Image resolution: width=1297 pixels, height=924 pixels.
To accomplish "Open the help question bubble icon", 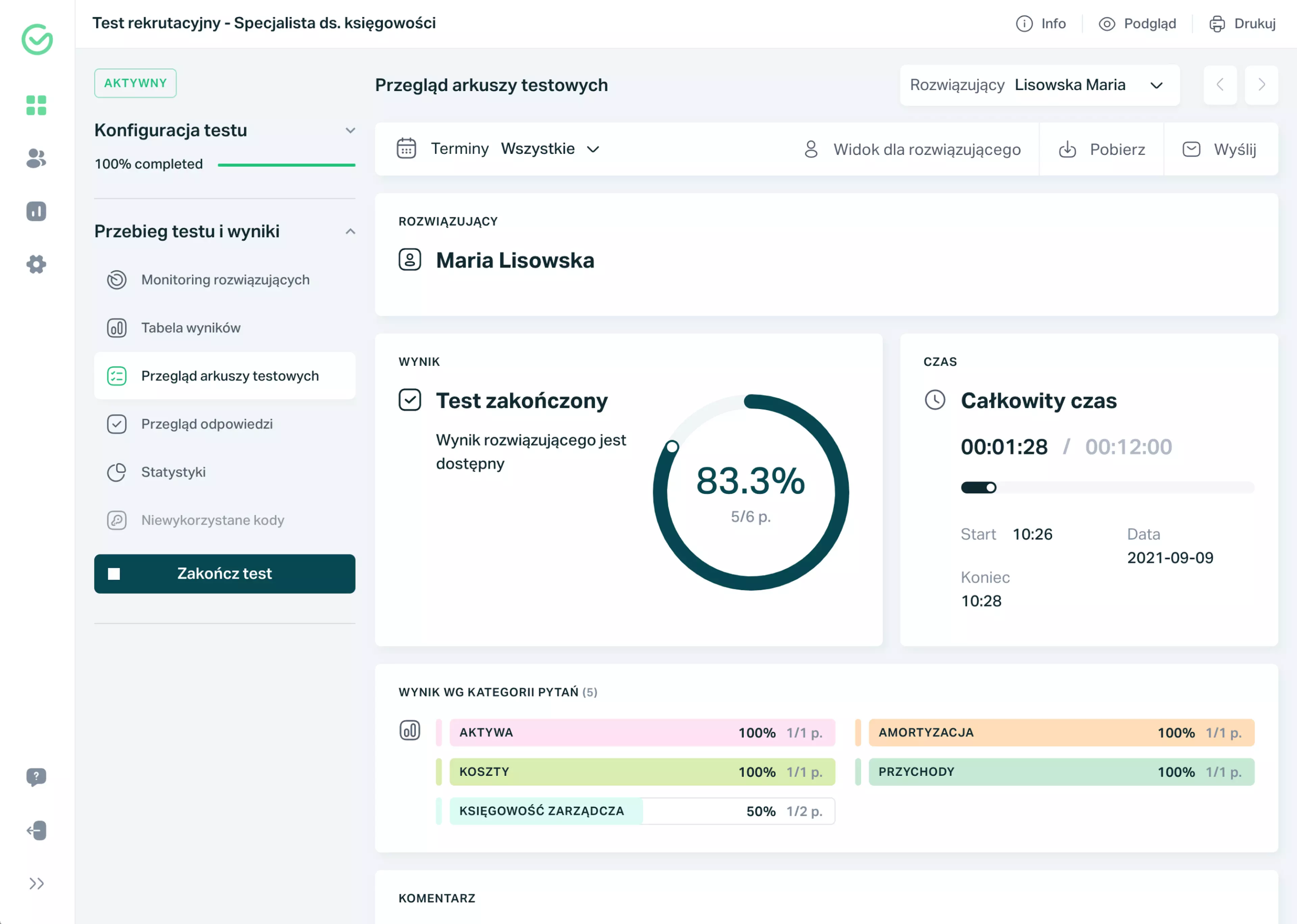I will 36,776.
